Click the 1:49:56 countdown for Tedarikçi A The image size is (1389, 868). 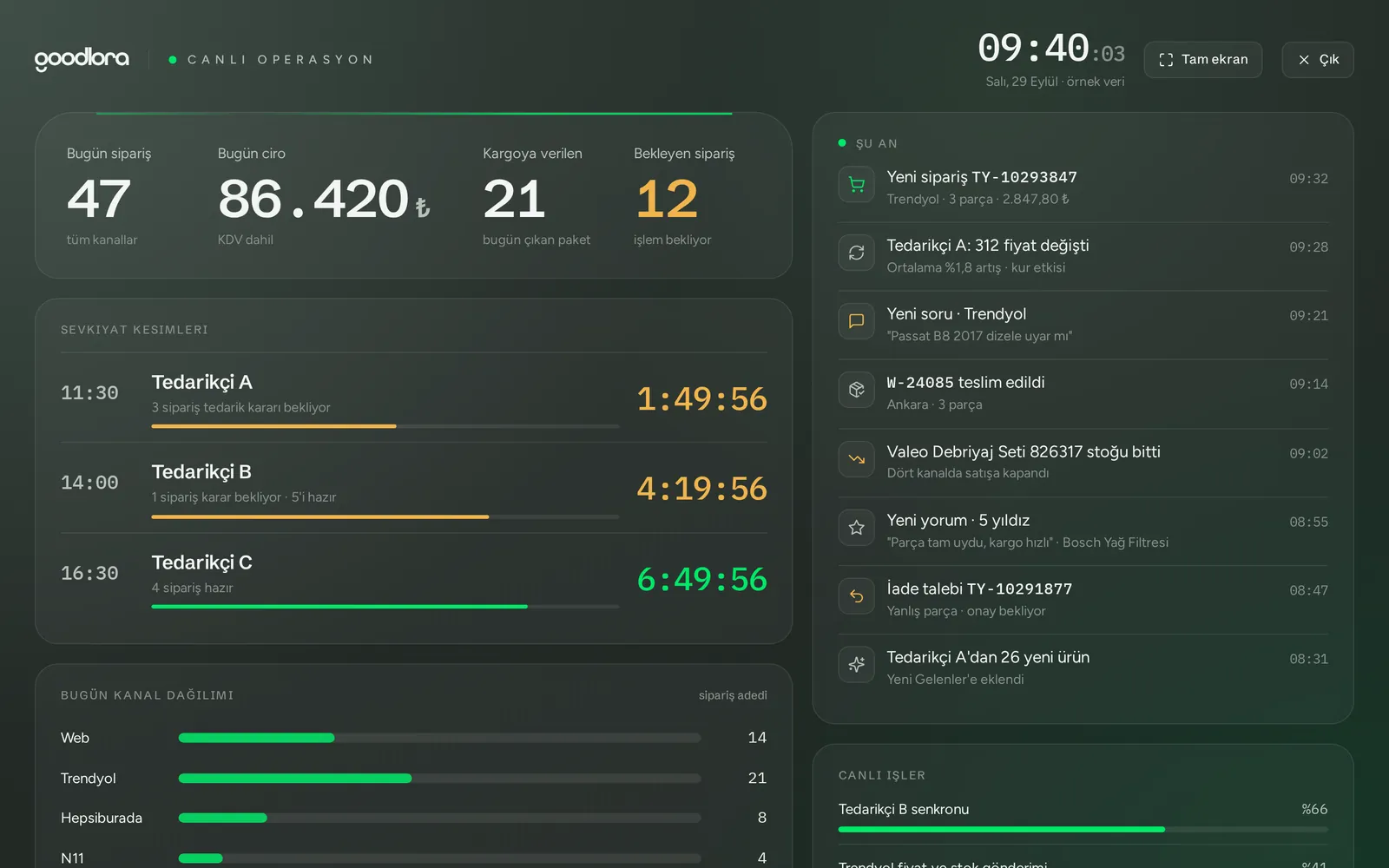point(701,398)
